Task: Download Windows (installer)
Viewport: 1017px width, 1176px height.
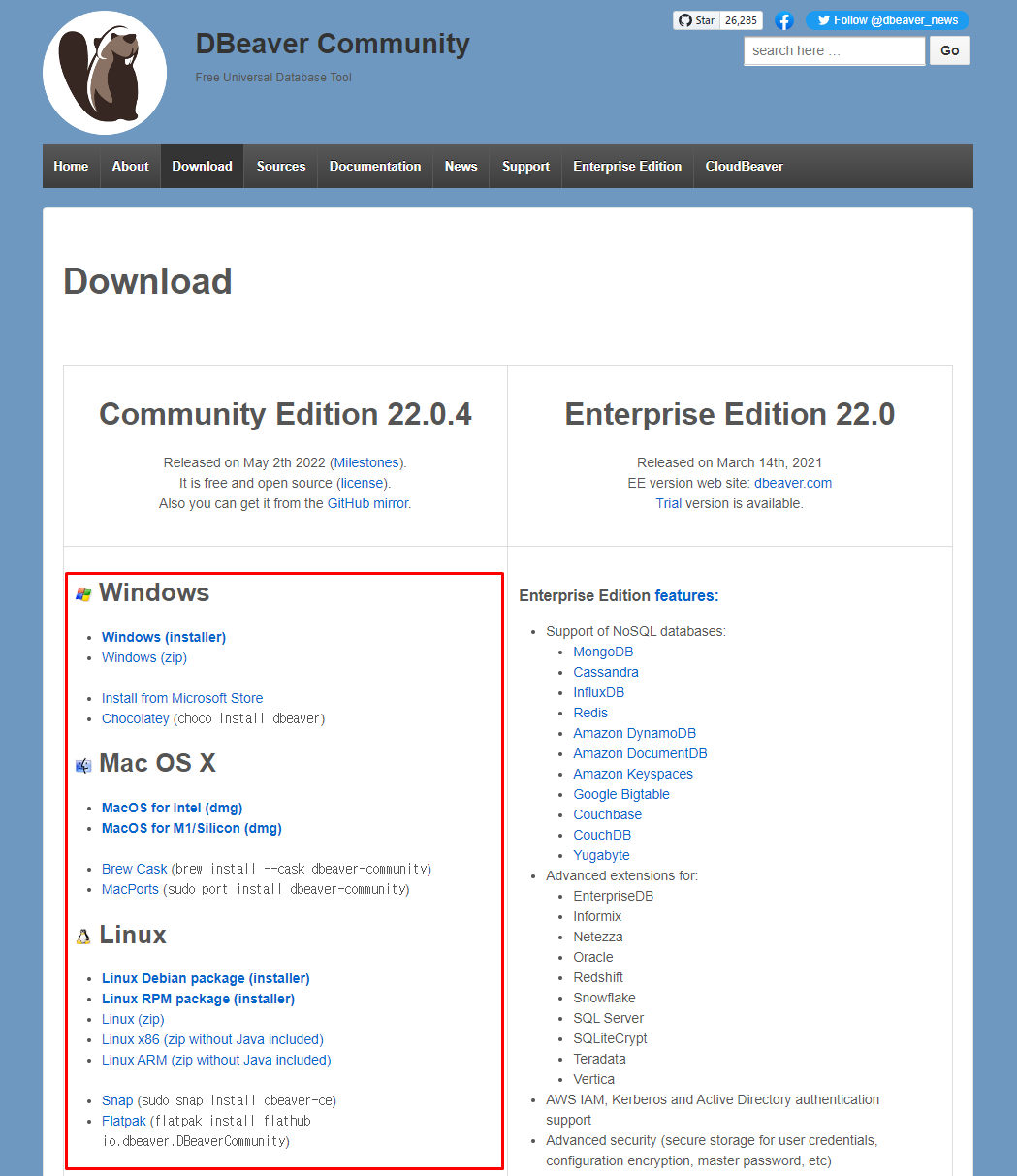Action: pyautogui.click(x=164, y=637)
